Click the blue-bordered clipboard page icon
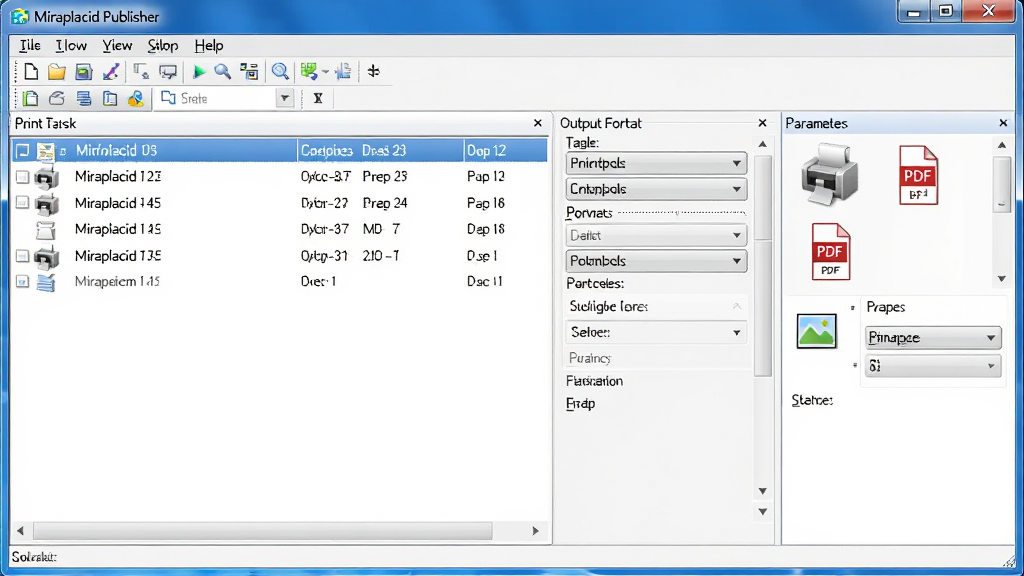The height and width of the screenshot is (576, 1024). tap(110, 99)
